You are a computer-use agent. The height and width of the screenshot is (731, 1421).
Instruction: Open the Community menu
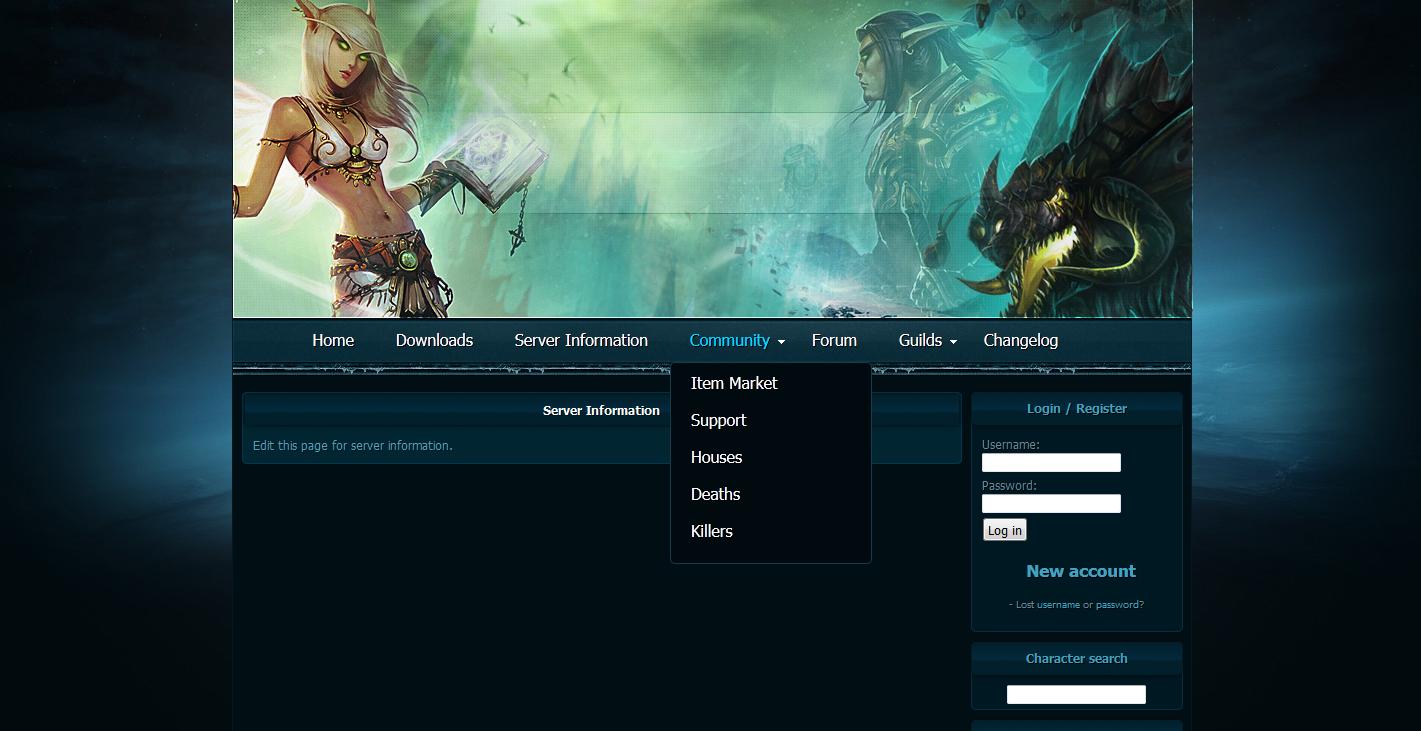click(729, 340)
